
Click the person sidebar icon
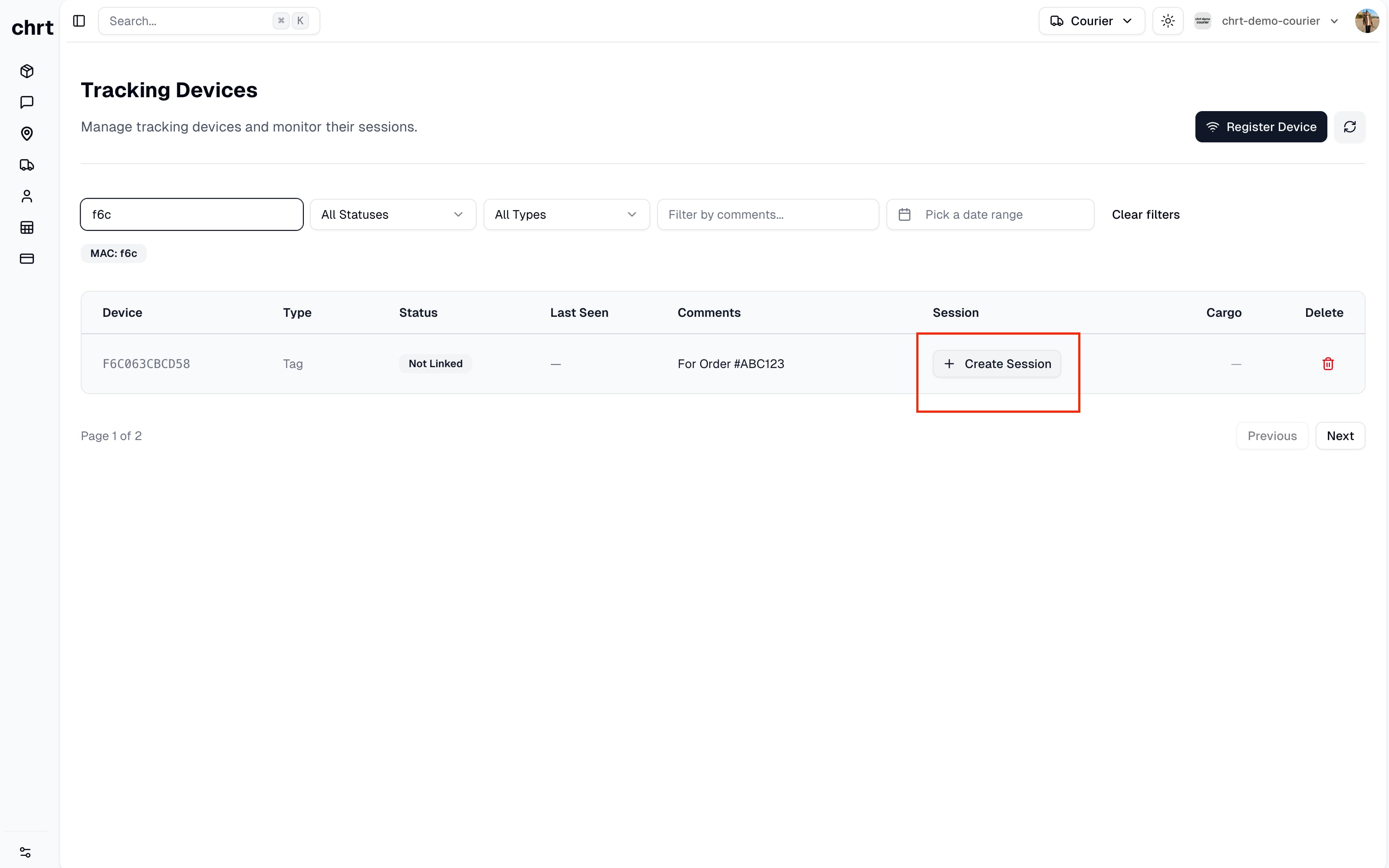click(26, 196)
